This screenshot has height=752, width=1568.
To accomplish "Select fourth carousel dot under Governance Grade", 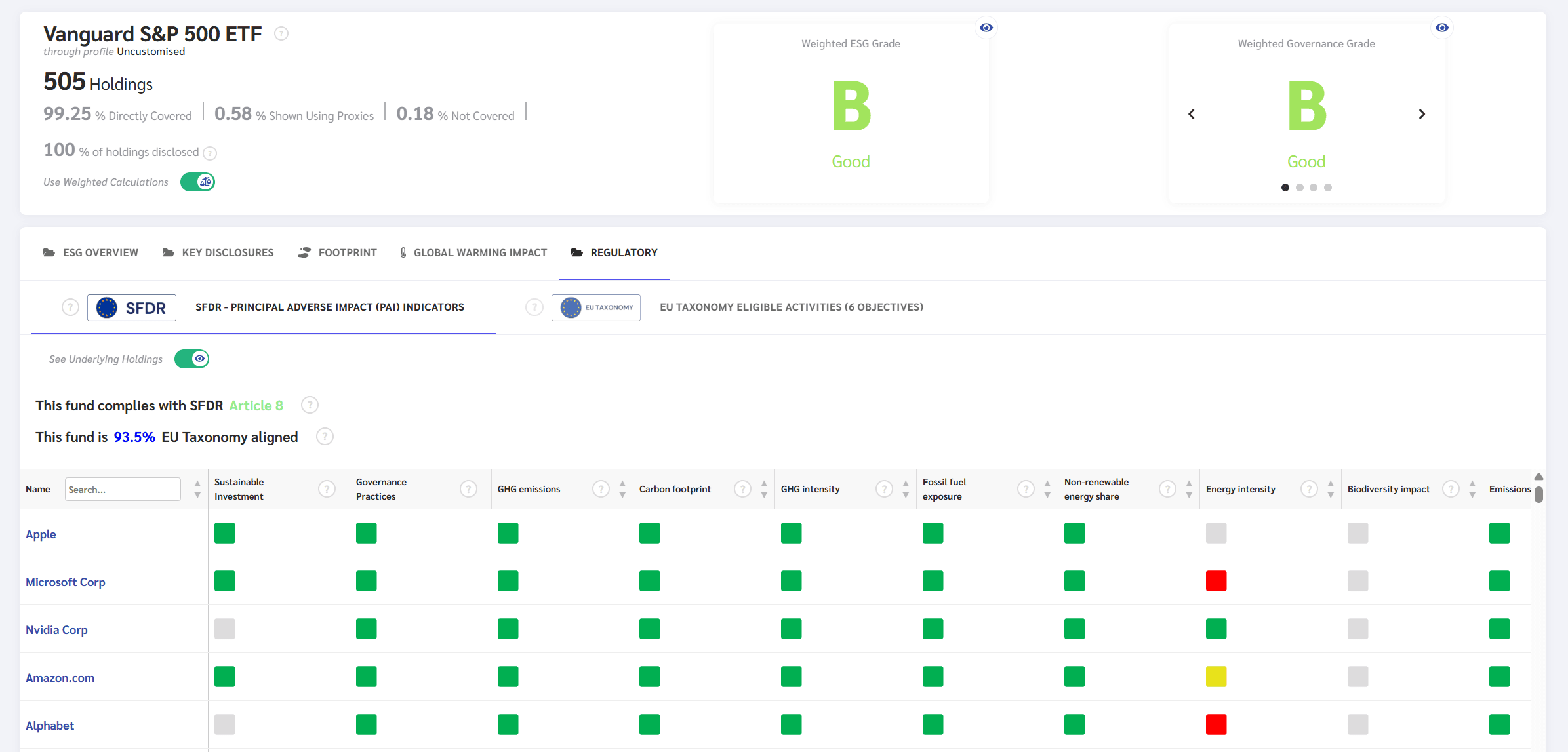I will coord(1328,188).
